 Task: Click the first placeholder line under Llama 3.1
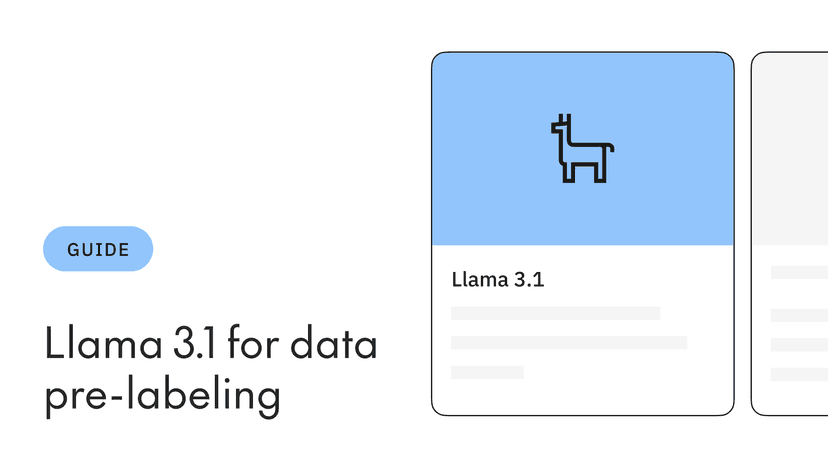pyautogui.click(x=555, y=313)
